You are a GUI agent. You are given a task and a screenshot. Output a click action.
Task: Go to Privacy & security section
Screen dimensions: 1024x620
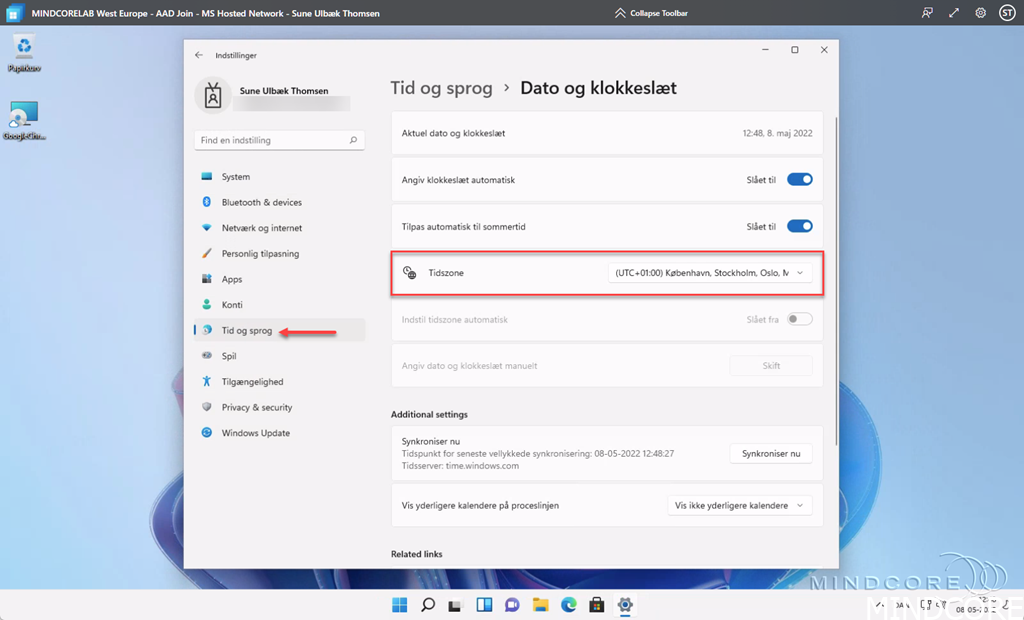tap(257, 407)
